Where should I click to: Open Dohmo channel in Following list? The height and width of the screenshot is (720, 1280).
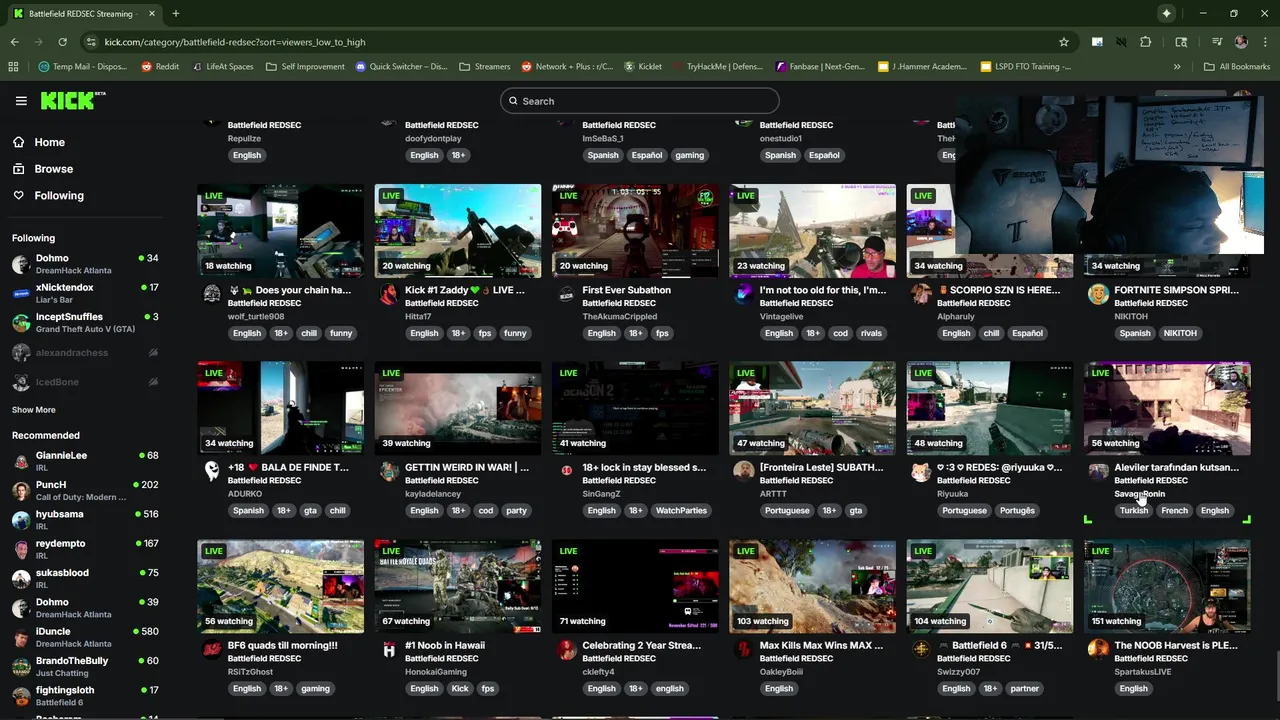click(85, 264)
